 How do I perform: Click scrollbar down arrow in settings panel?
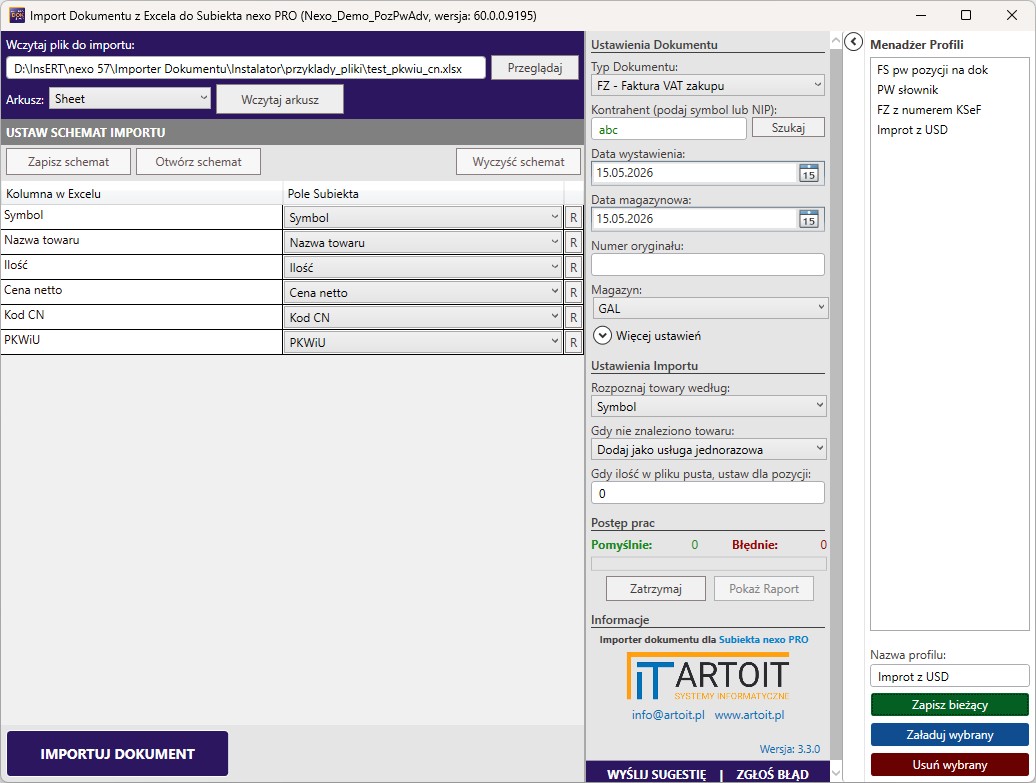(x=836, y=772)
